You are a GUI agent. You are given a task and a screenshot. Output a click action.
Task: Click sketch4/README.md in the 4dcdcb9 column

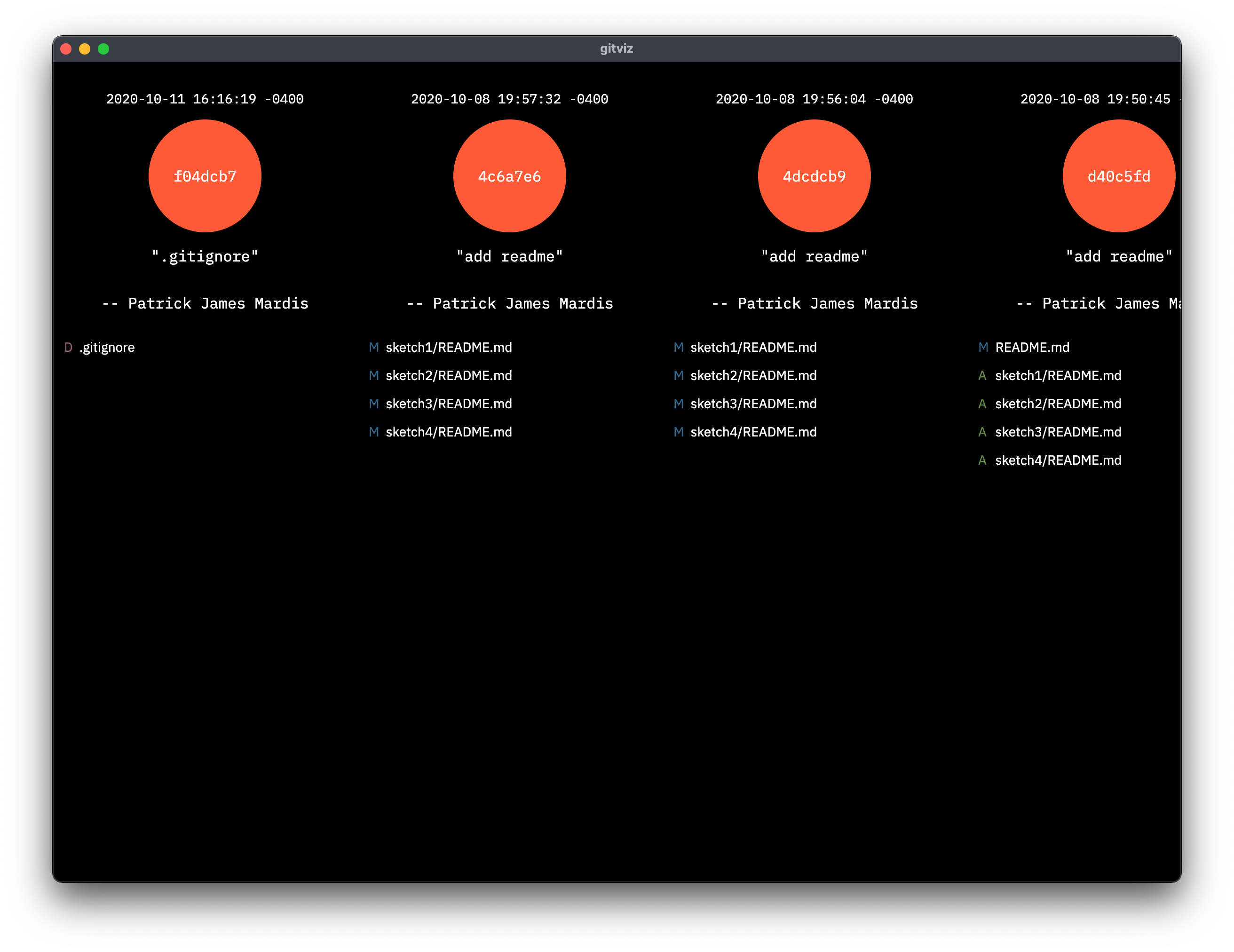[753, 432]
